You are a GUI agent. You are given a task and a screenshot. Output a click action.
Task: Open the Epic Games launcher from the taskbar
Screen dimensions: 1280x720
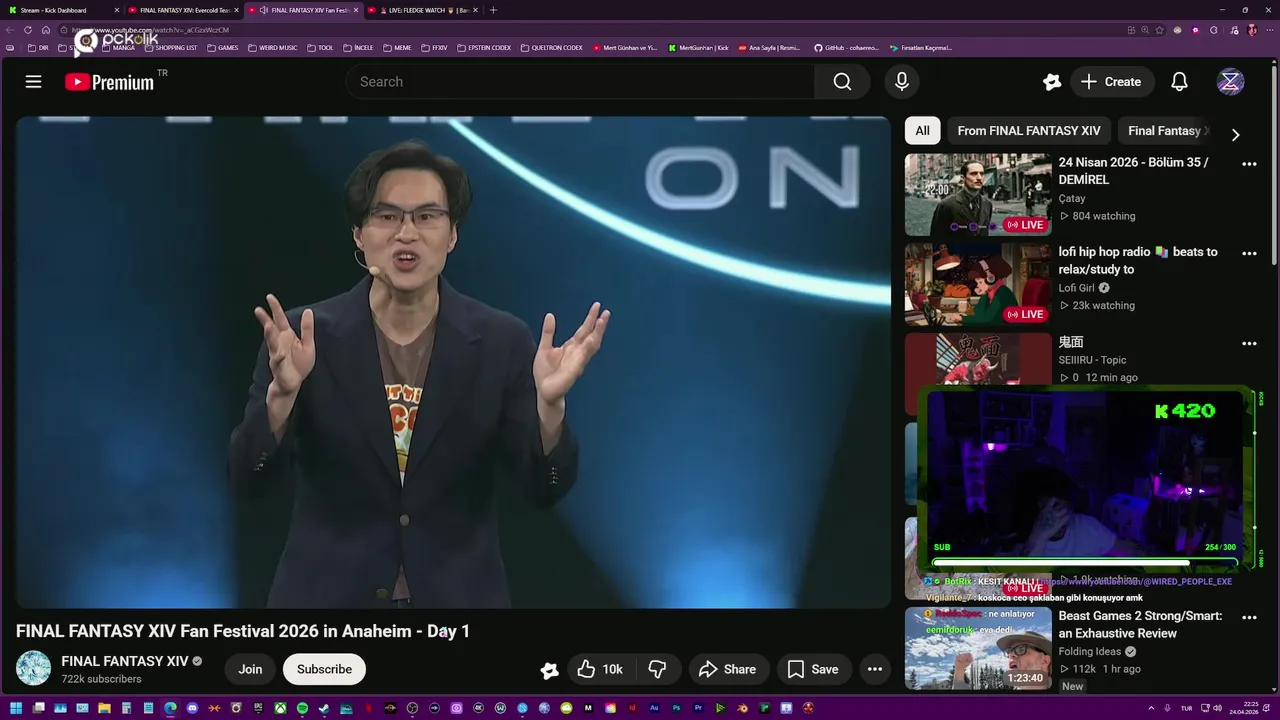pos(258,709)
